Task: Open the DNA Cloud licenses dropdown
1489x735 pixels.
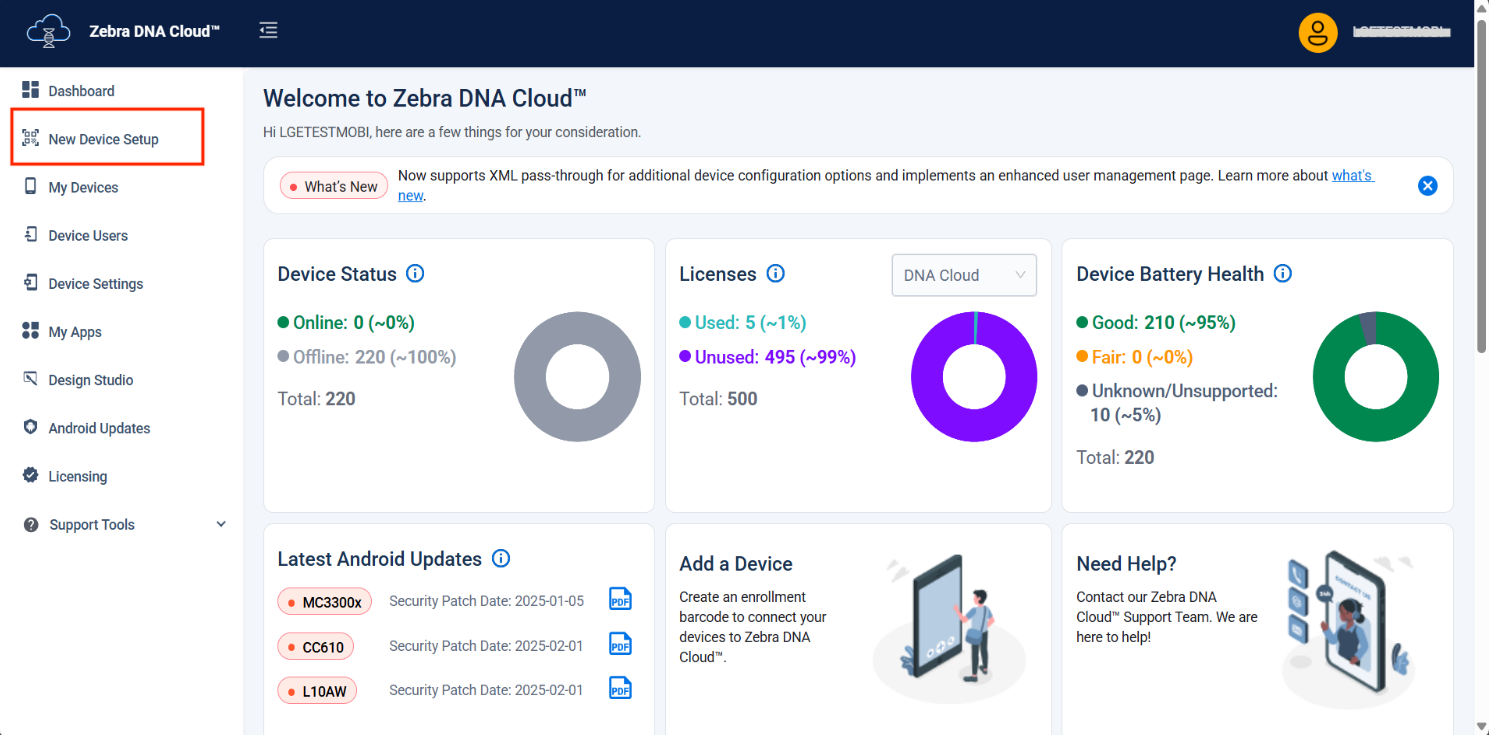Action: 963,275
